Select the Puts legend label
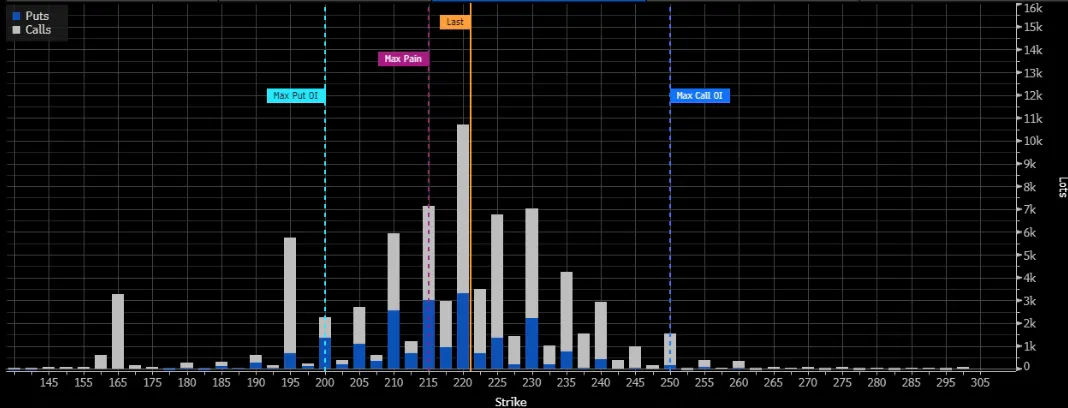 click(37, 16)
